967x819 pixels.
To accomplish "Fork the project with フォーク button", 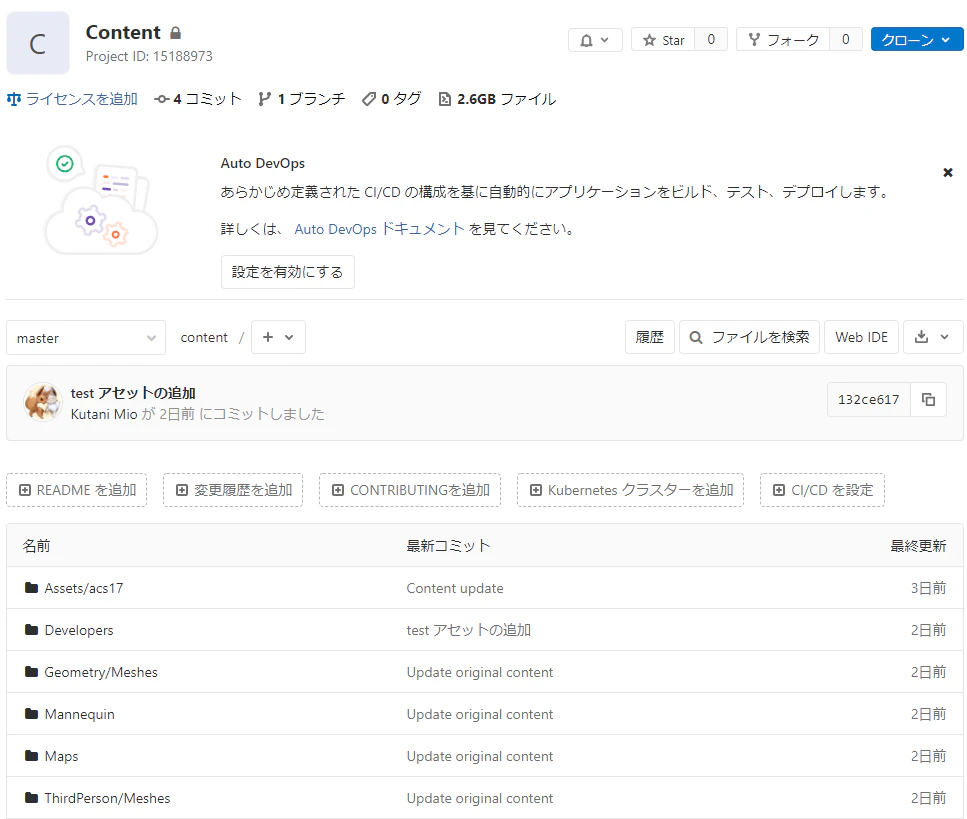I will coord(783,40).
